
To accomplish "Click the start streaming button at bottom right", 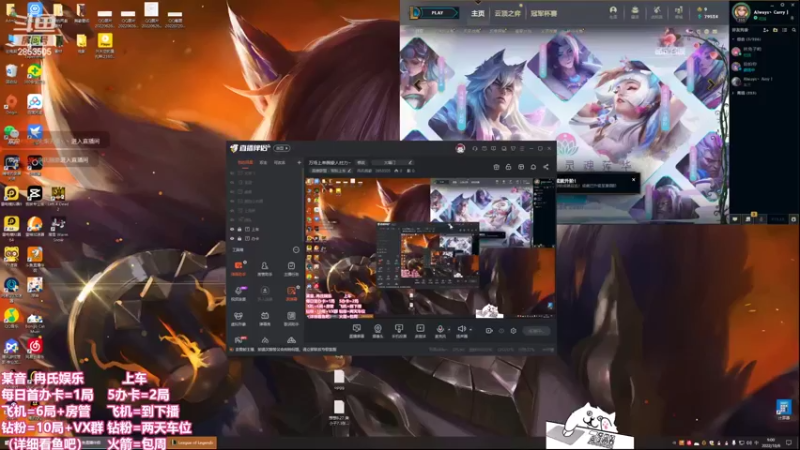I will (536, 331).
